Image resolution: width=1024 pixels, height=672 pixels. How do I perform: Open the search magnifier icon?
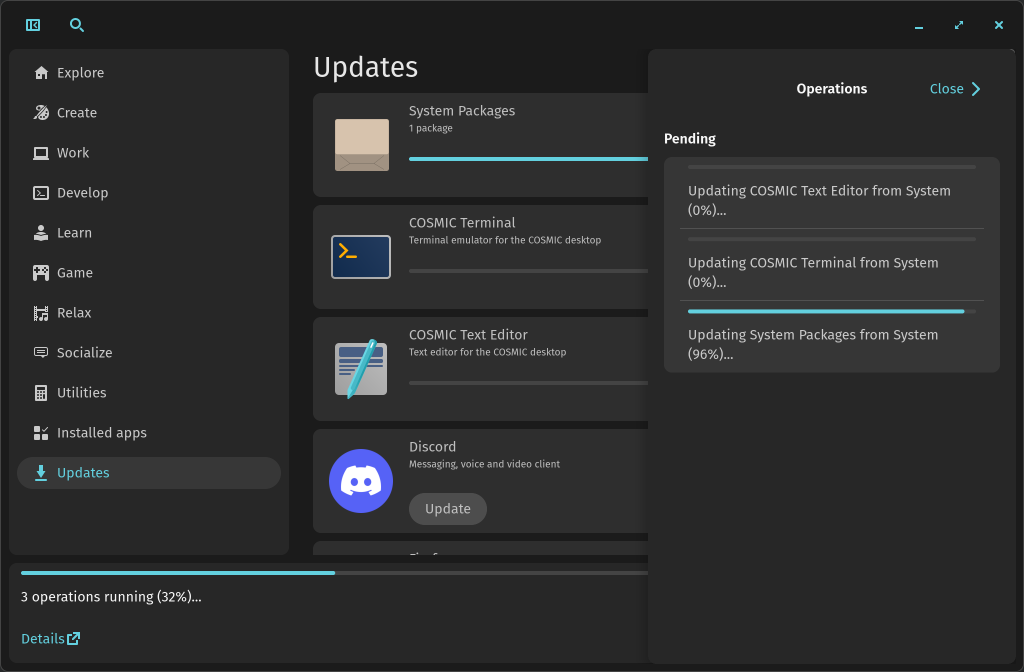pyautogui.click(x=77, y=25)
